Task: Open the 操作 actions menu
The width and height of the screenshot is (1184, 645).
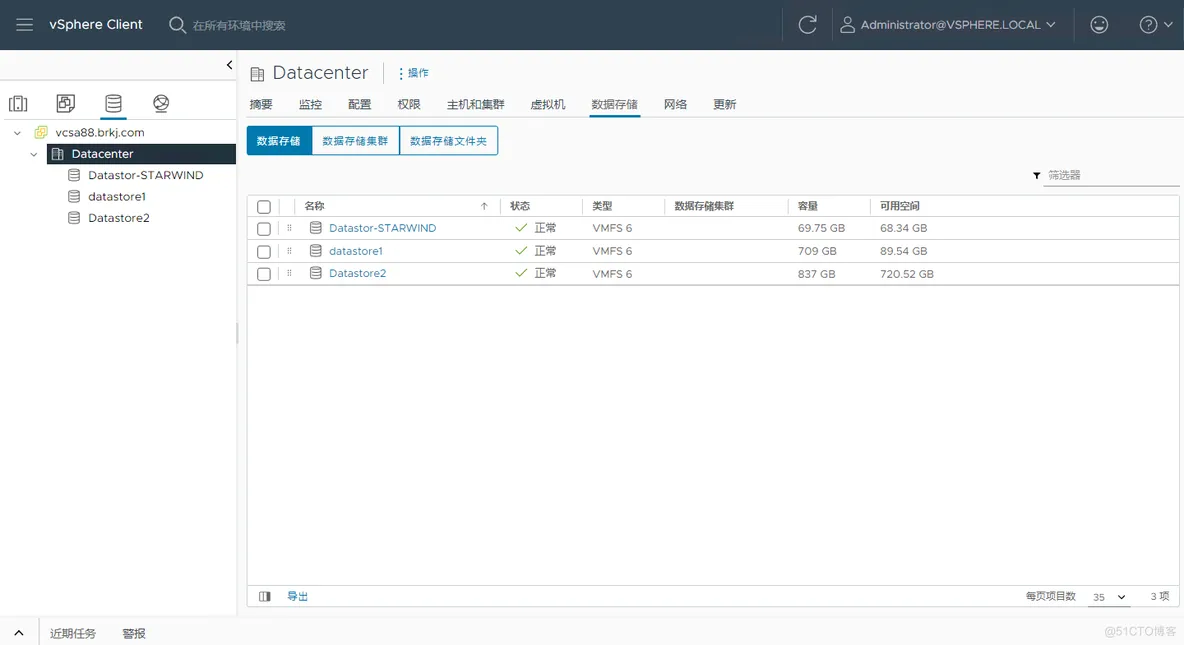Action: (413, 73)
